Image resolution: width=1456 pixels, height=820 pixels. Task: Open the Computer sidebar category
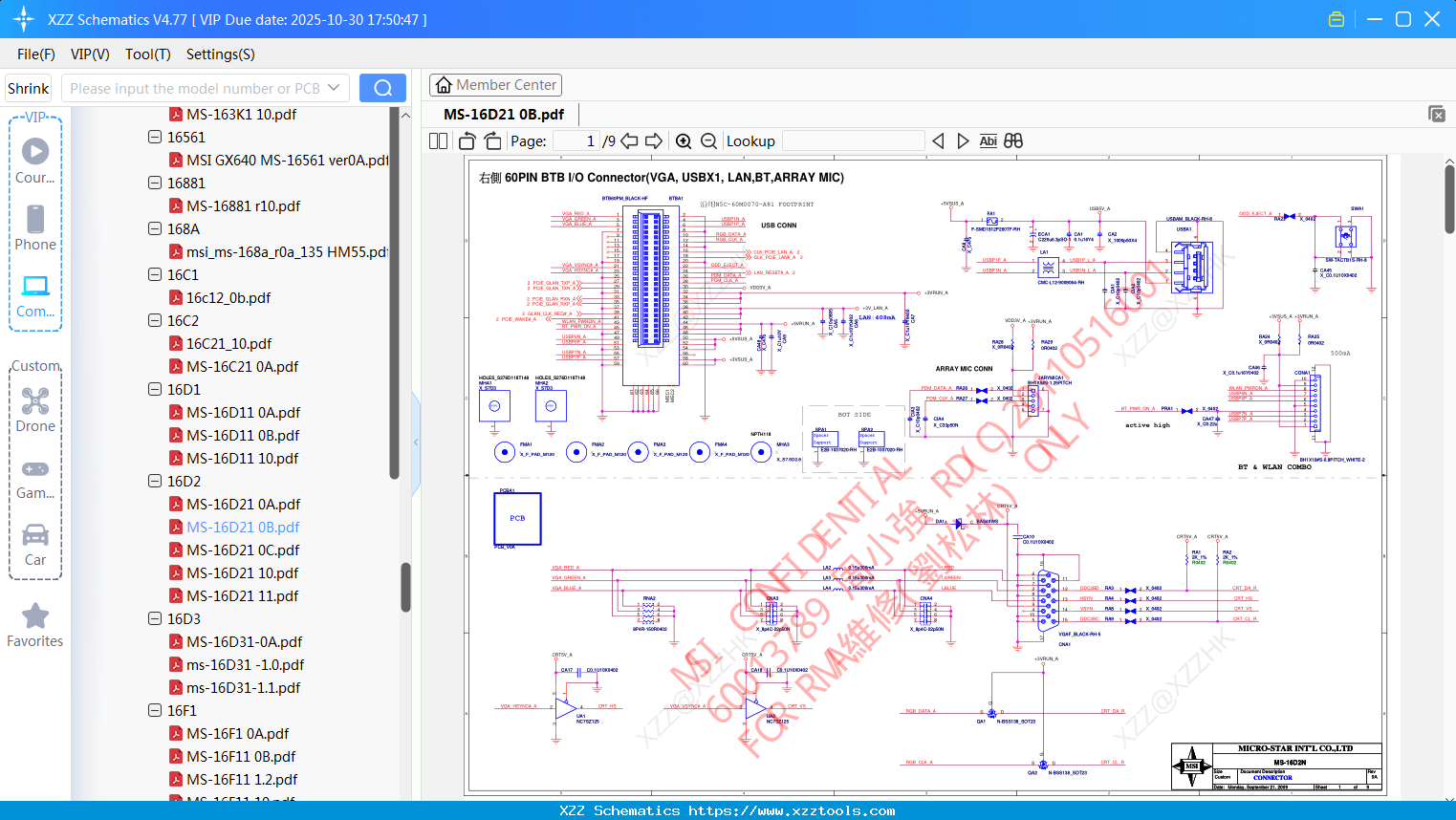coord(35,295)
